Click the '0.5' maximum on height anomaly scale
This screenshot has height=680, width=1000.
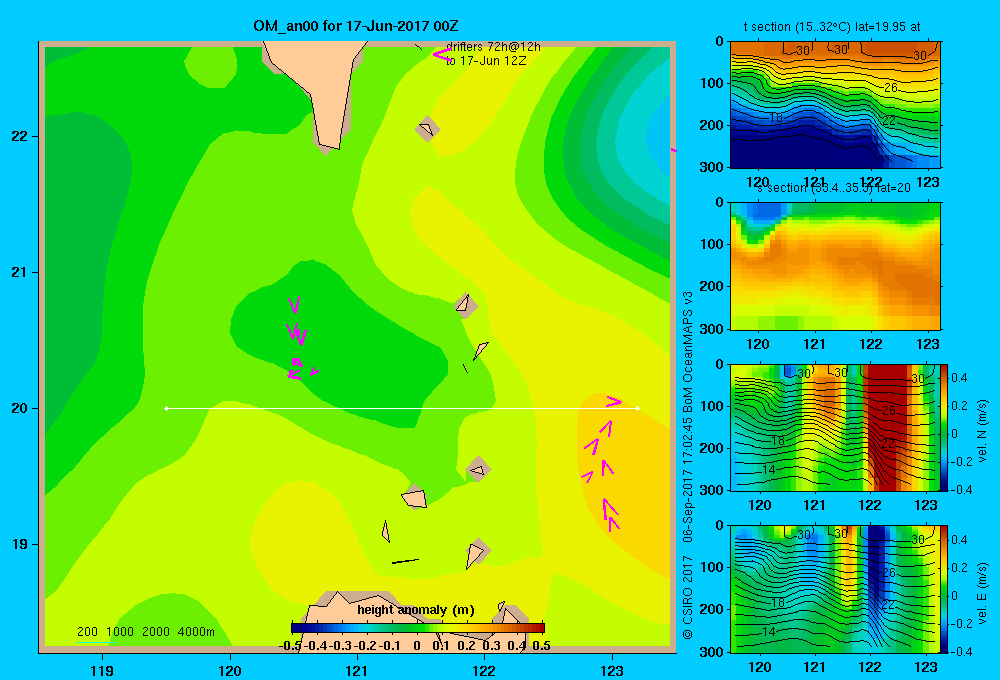541,646
